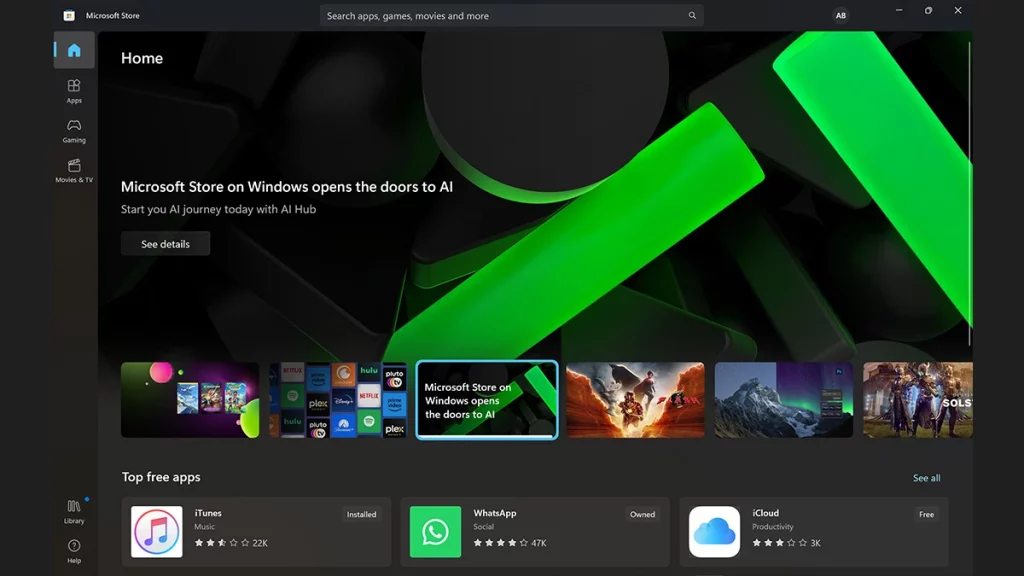
Task: Click the iCloud 3K star rating
Action: pyautogui.click(x=786, y=543)
